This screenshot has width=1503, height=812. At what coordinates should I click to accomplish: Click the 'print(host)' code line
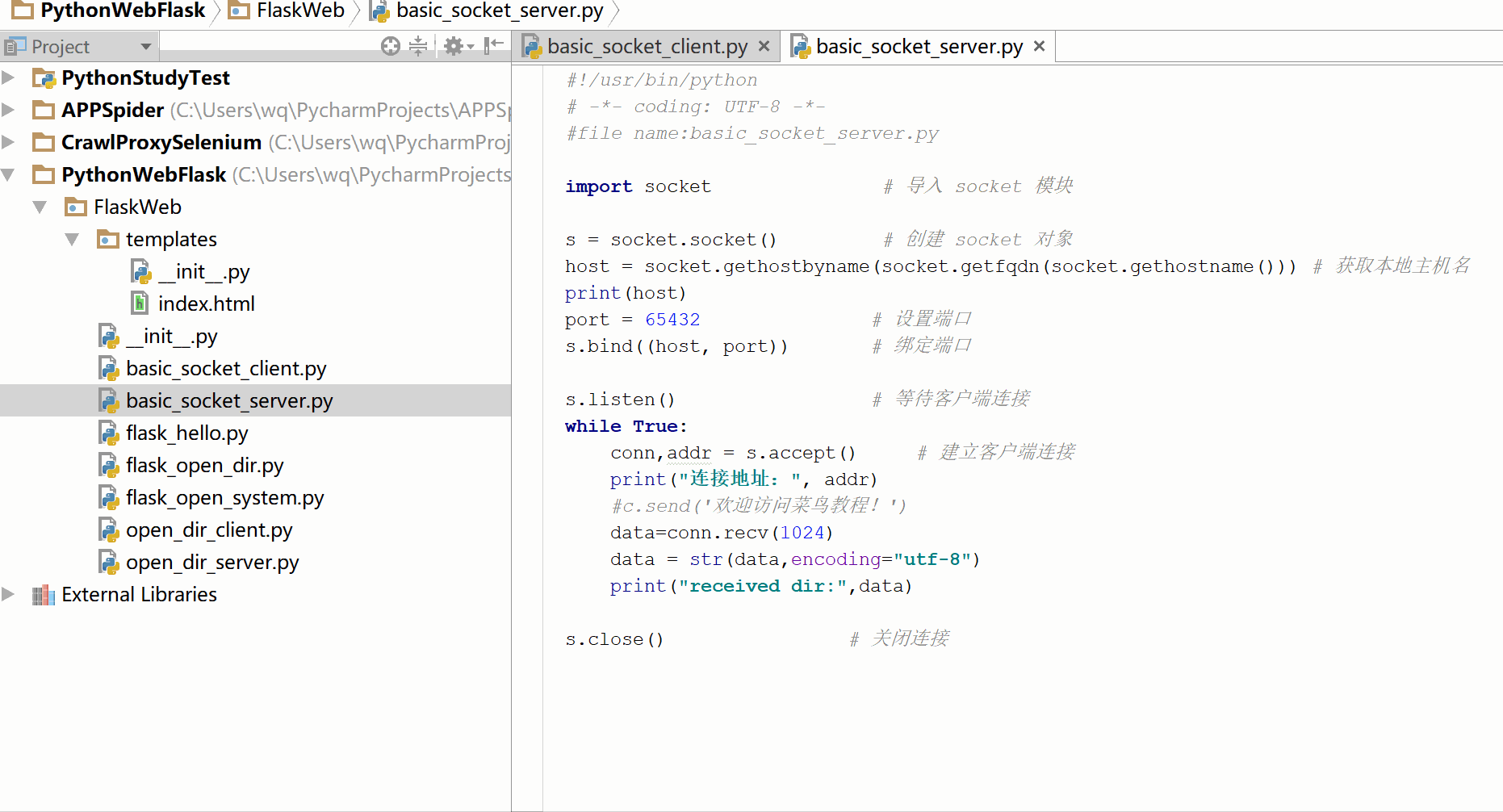coord(626,293)
